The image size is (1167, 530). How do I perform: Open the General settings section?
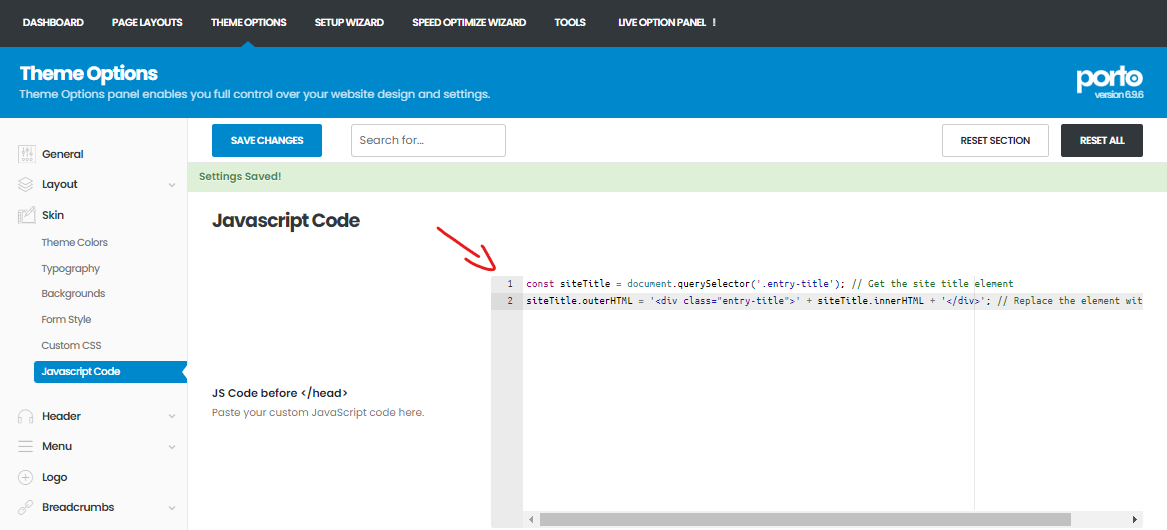tap(63, 154)
